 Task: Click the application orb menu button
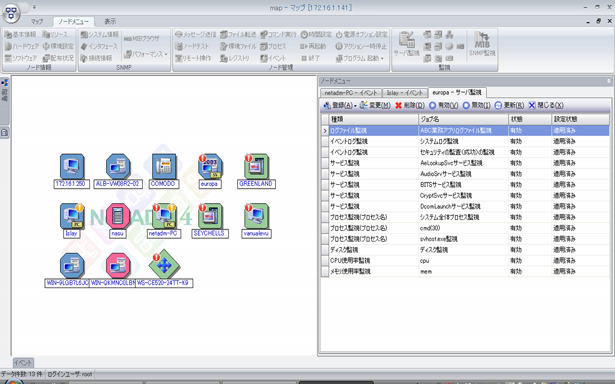click(x=11, y=13)
